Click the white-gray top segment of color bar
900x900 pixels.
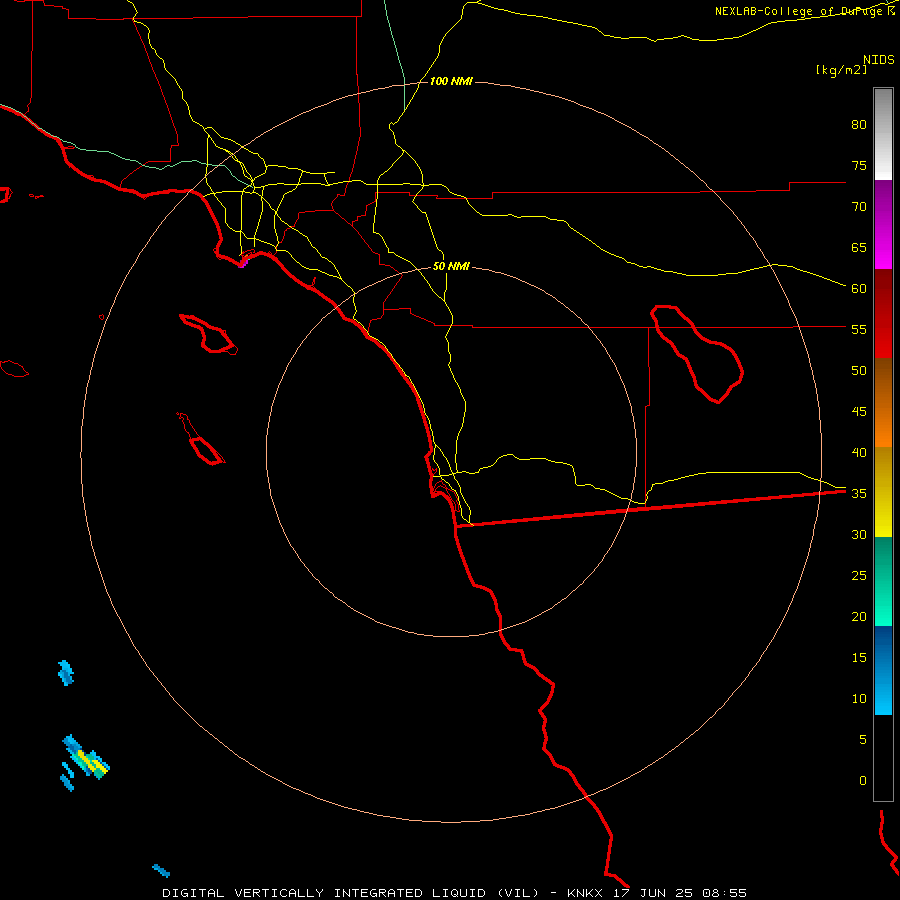(x=883, y=134)
